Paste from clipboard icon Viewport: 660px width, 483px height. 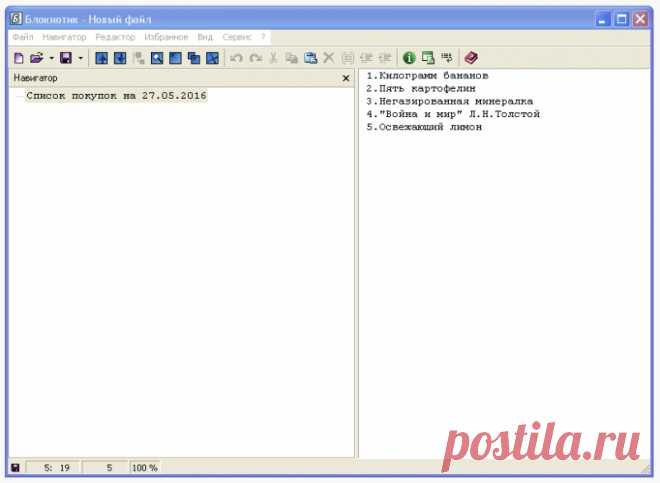click(x=311, y=58)
